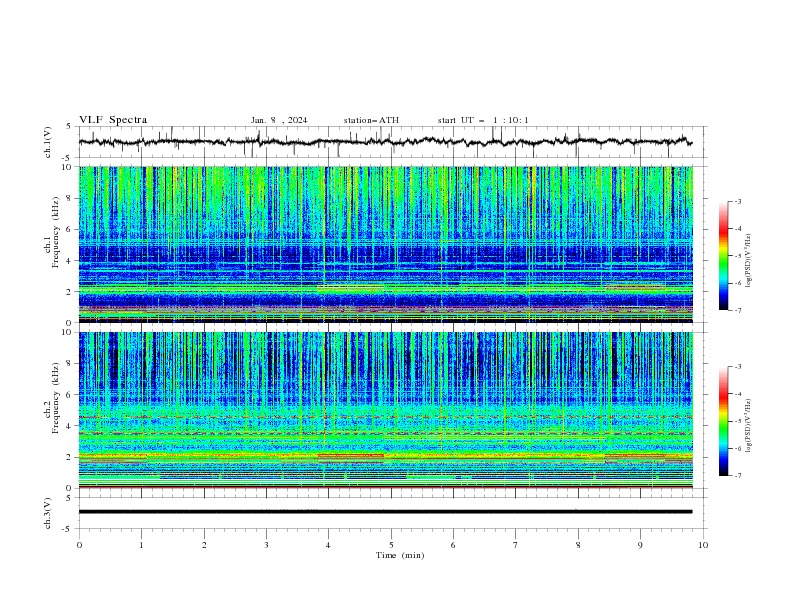Select the "Jan. 8 , 2024" date text

(279, 120)
